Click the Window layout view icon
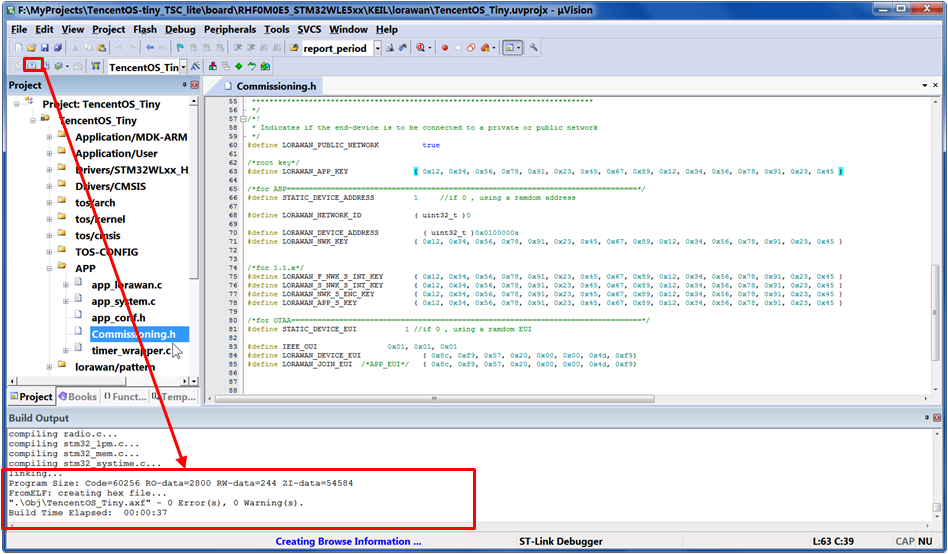 pos(510,48)
